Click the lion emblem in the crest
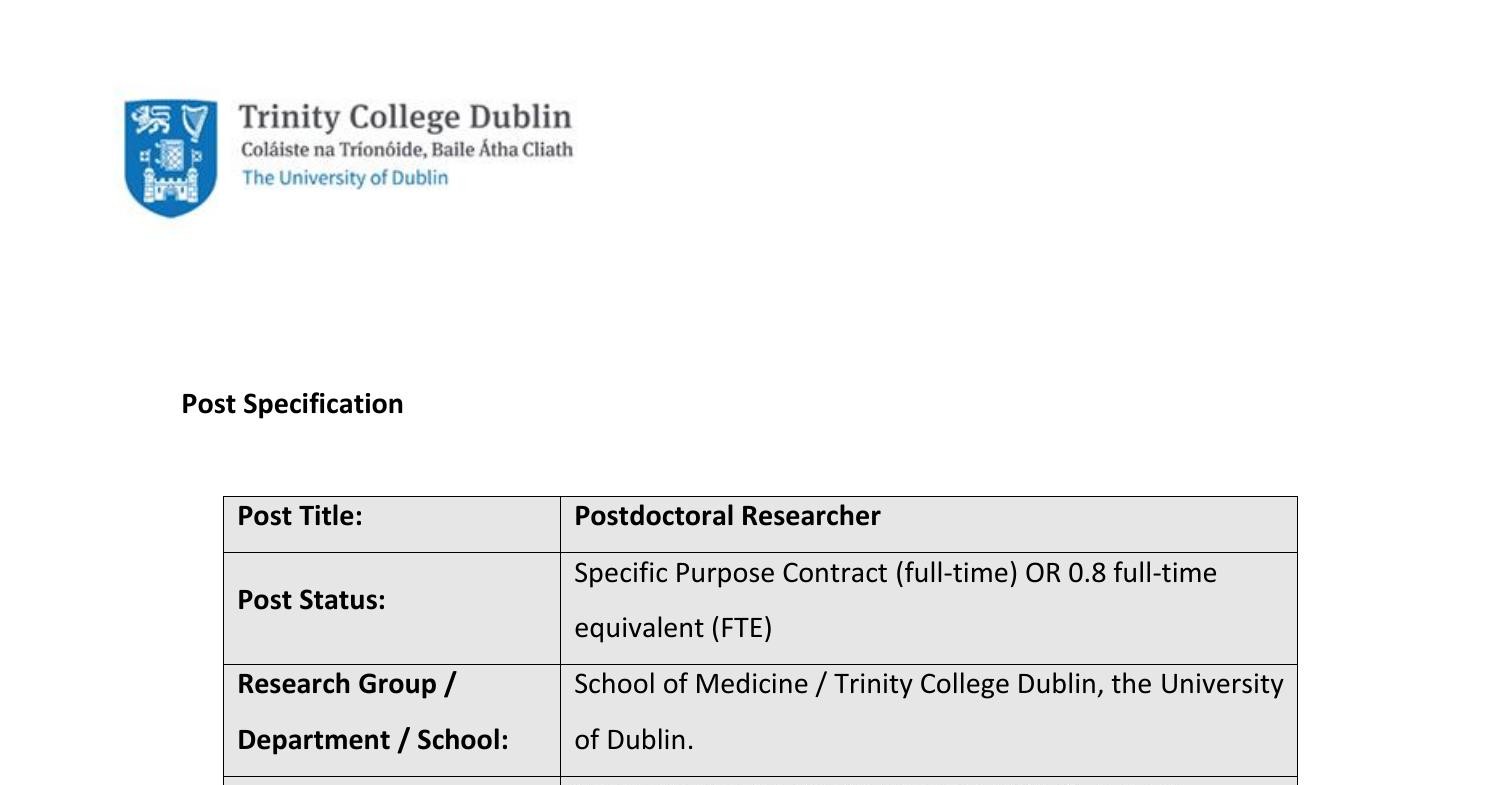Image resolution: width=1500 pixels, height=785 pixels. click(x=152, y=121)
